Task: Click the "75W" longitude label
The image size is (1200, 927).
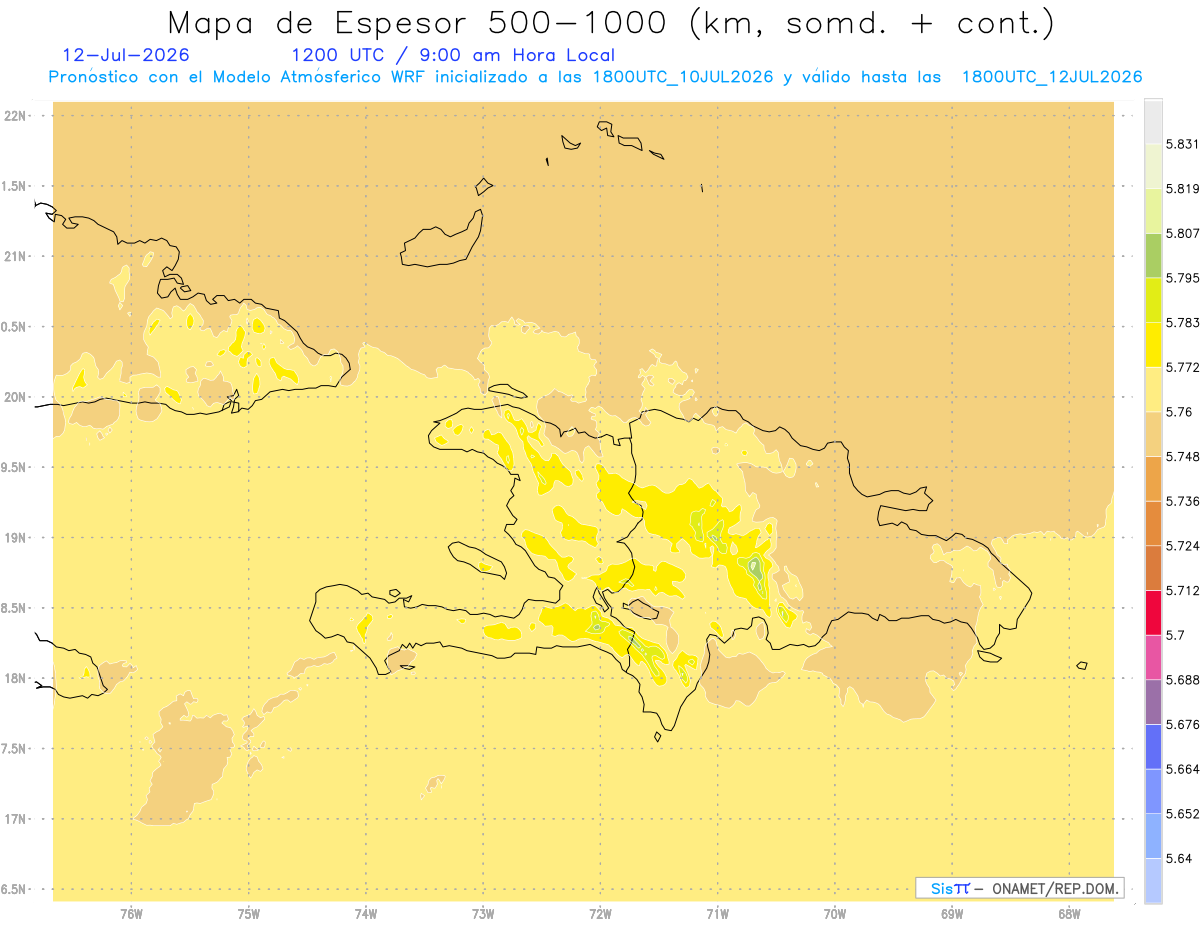Action: point(249,914)
